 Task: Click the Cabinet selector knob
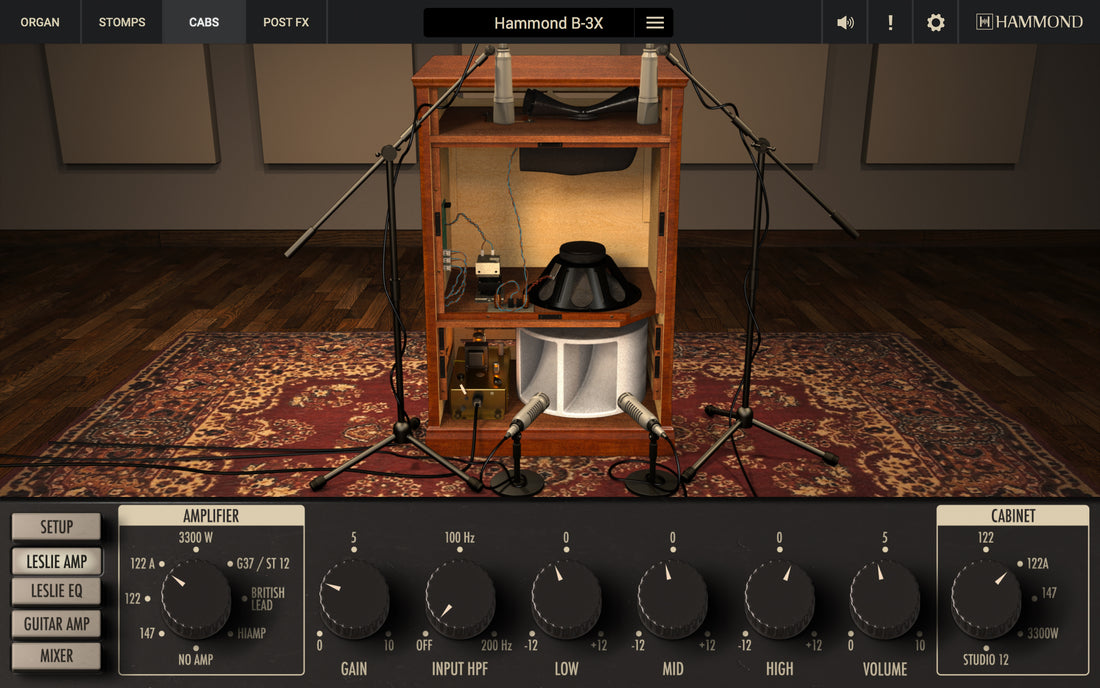point(986,598)
